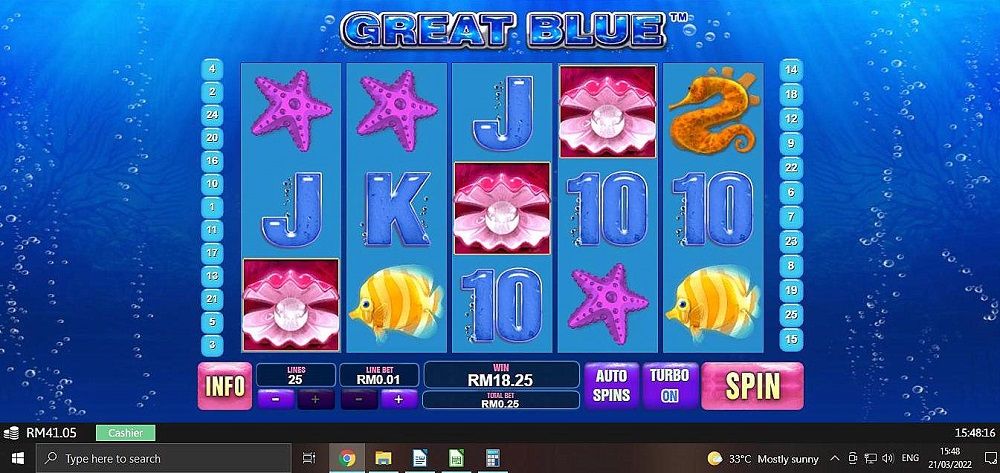Open File Explorer from the taskbar

point(383,458)
